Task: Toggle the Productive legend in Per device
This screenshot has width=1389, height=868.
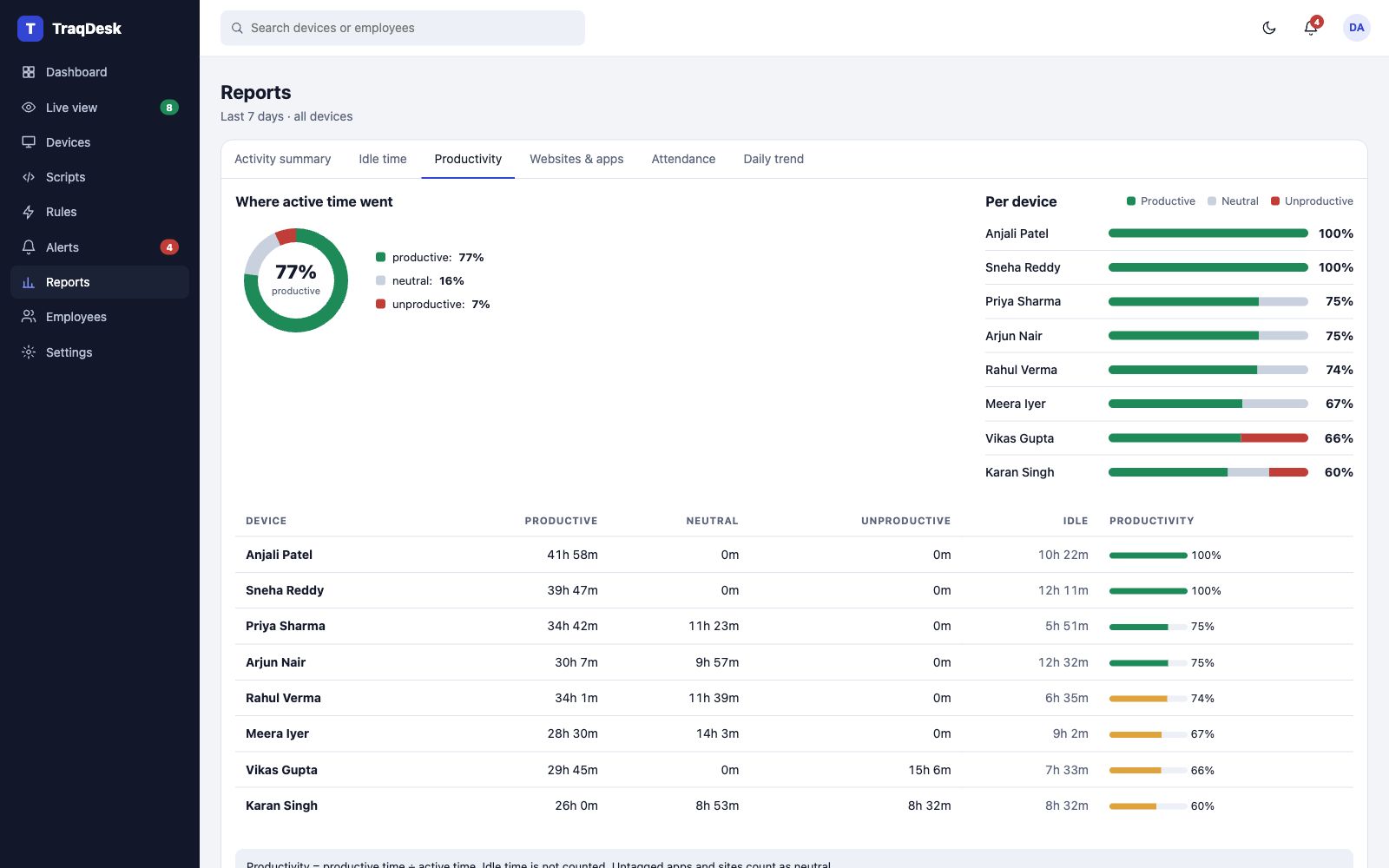Action: pyautogui.click(x=1161, y=201)
